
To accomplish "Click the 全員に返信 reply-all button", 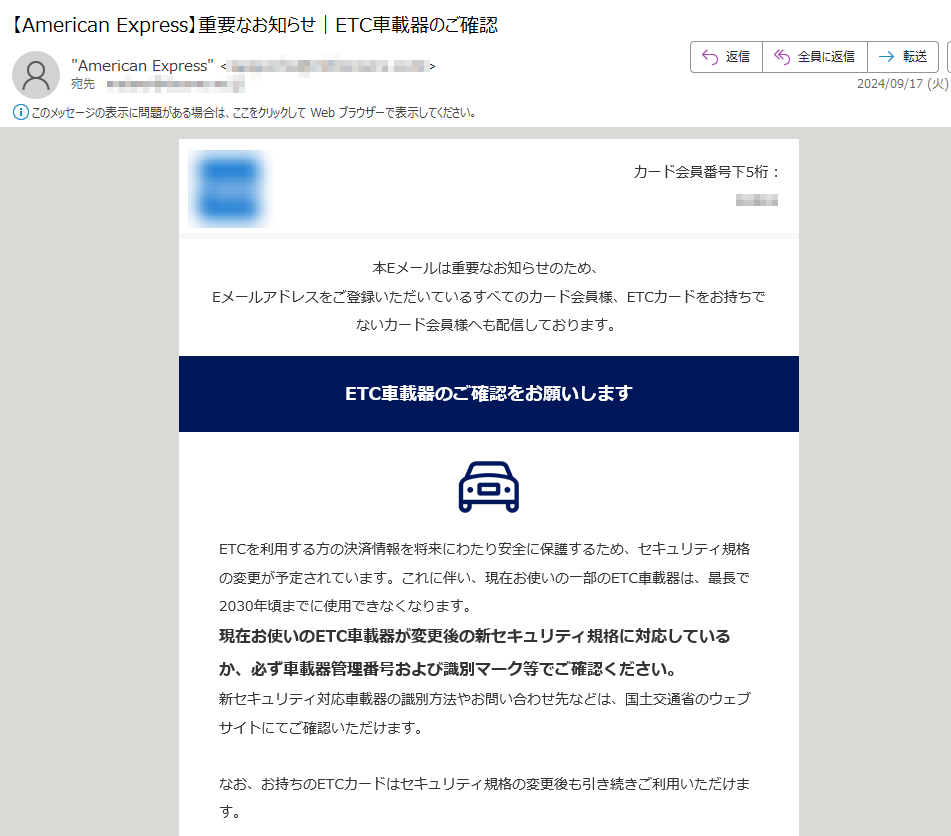I will tap(815, 57).
